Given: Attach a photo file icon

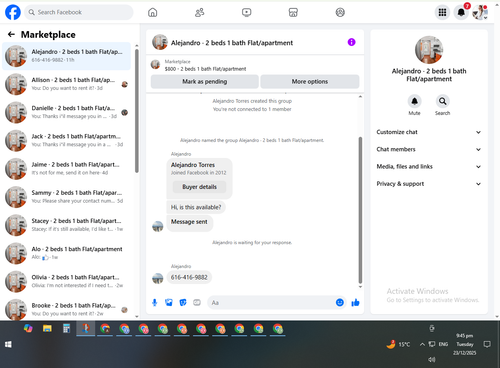Looking at the screenshot, I should [169, 303].
